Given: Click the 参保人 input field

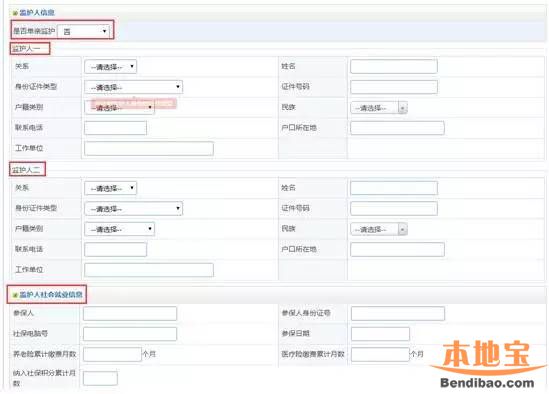Looking at the screenshot, I should (130, 313).
